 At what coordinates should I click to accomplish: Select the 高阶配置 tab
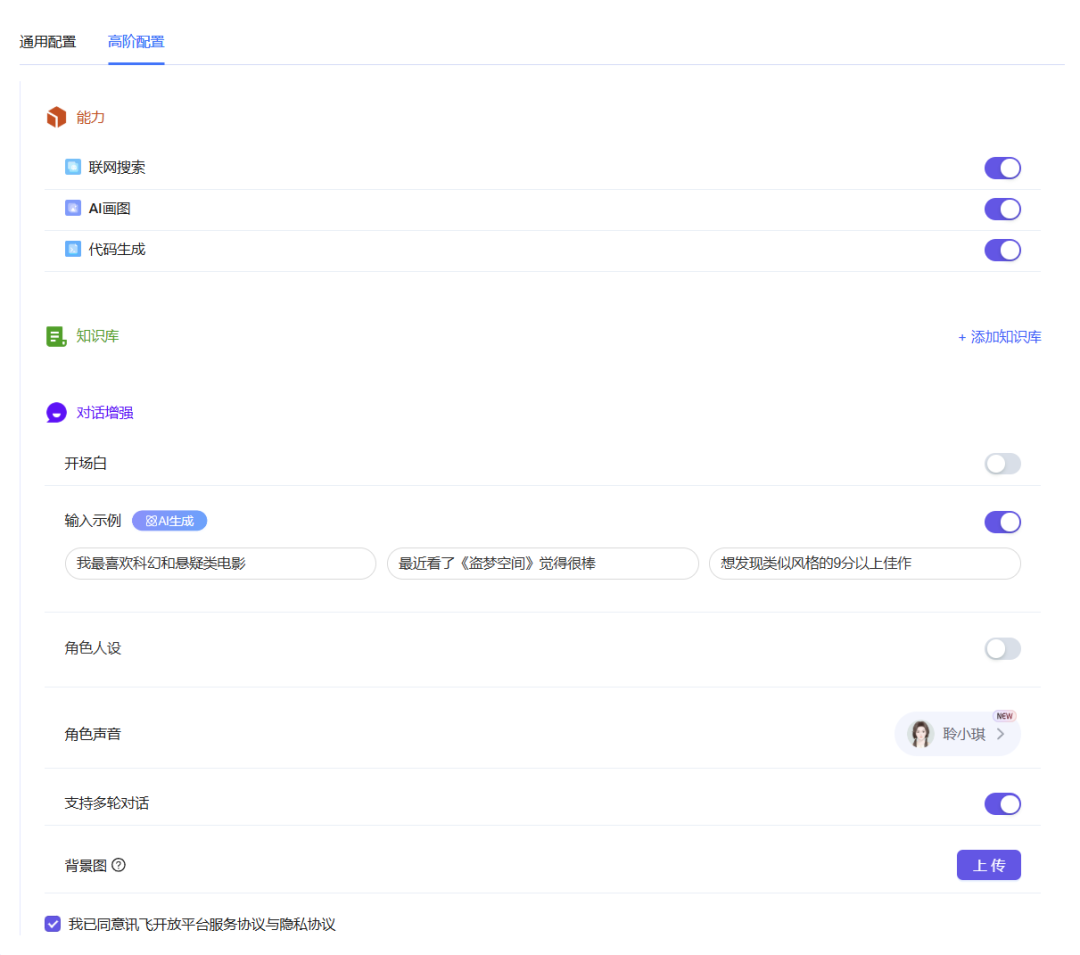click(x=136, y=42)
